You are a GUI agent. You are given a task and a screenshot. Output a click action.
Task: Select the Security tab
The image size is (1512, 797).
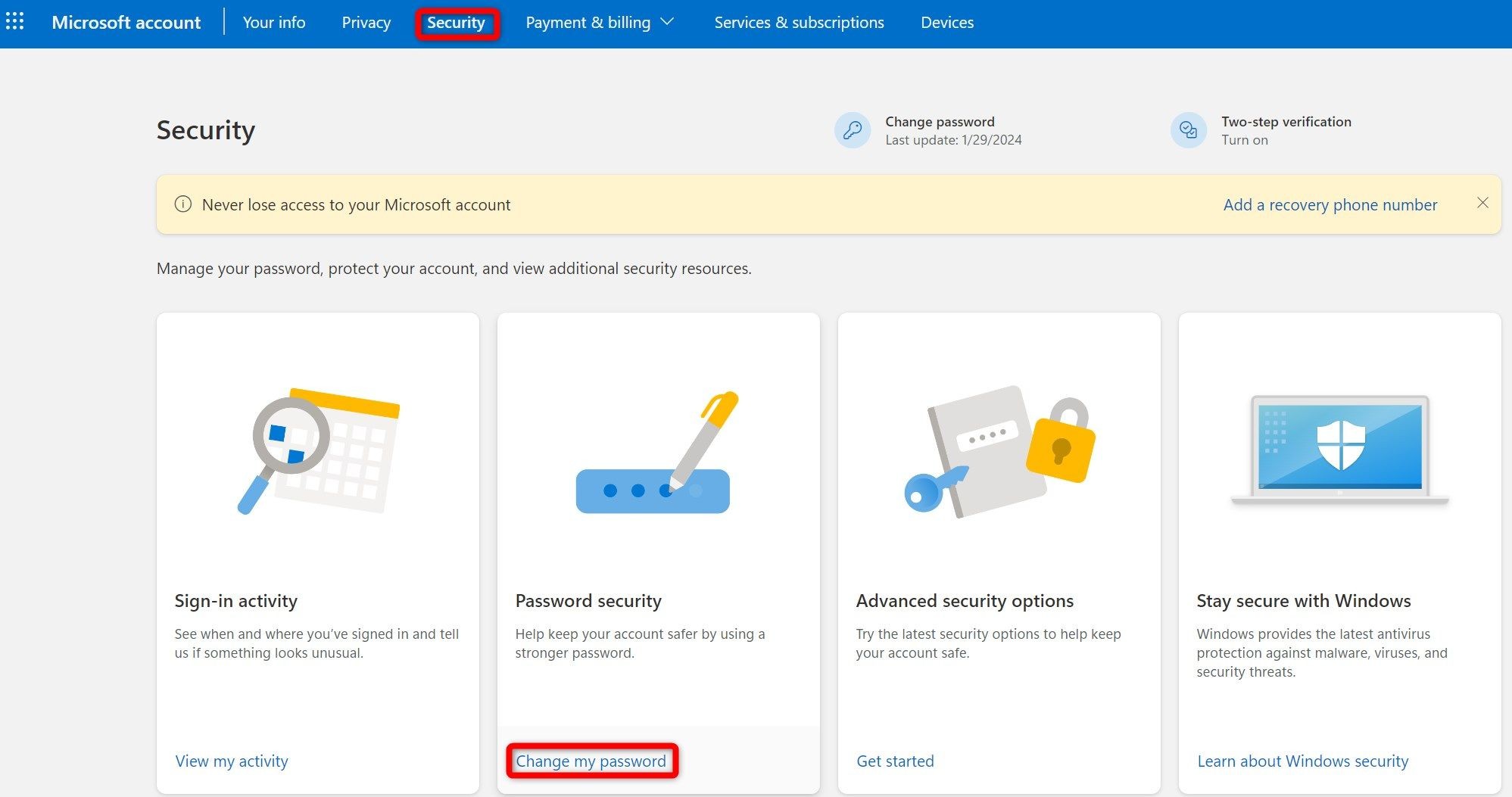pyautogui.click(x=456, y=23)
